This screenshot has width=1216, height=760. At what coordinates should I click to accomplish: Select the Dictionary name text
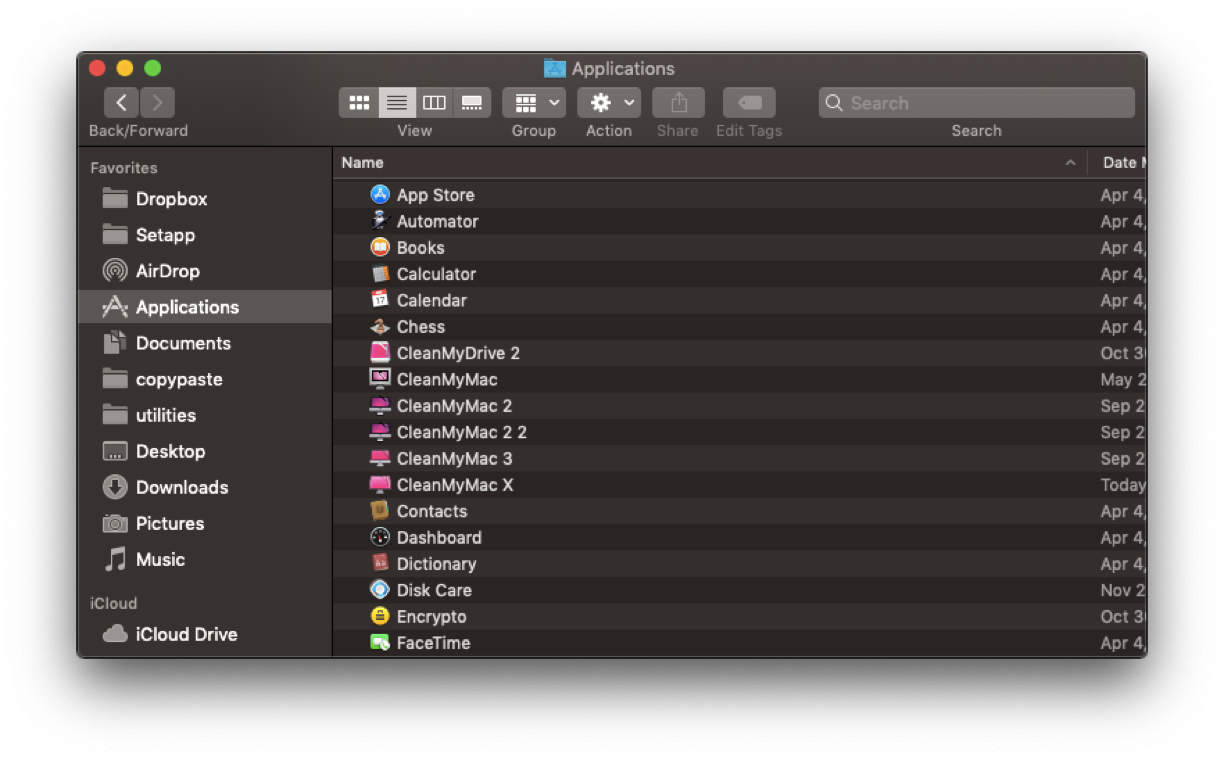[436, 564]
